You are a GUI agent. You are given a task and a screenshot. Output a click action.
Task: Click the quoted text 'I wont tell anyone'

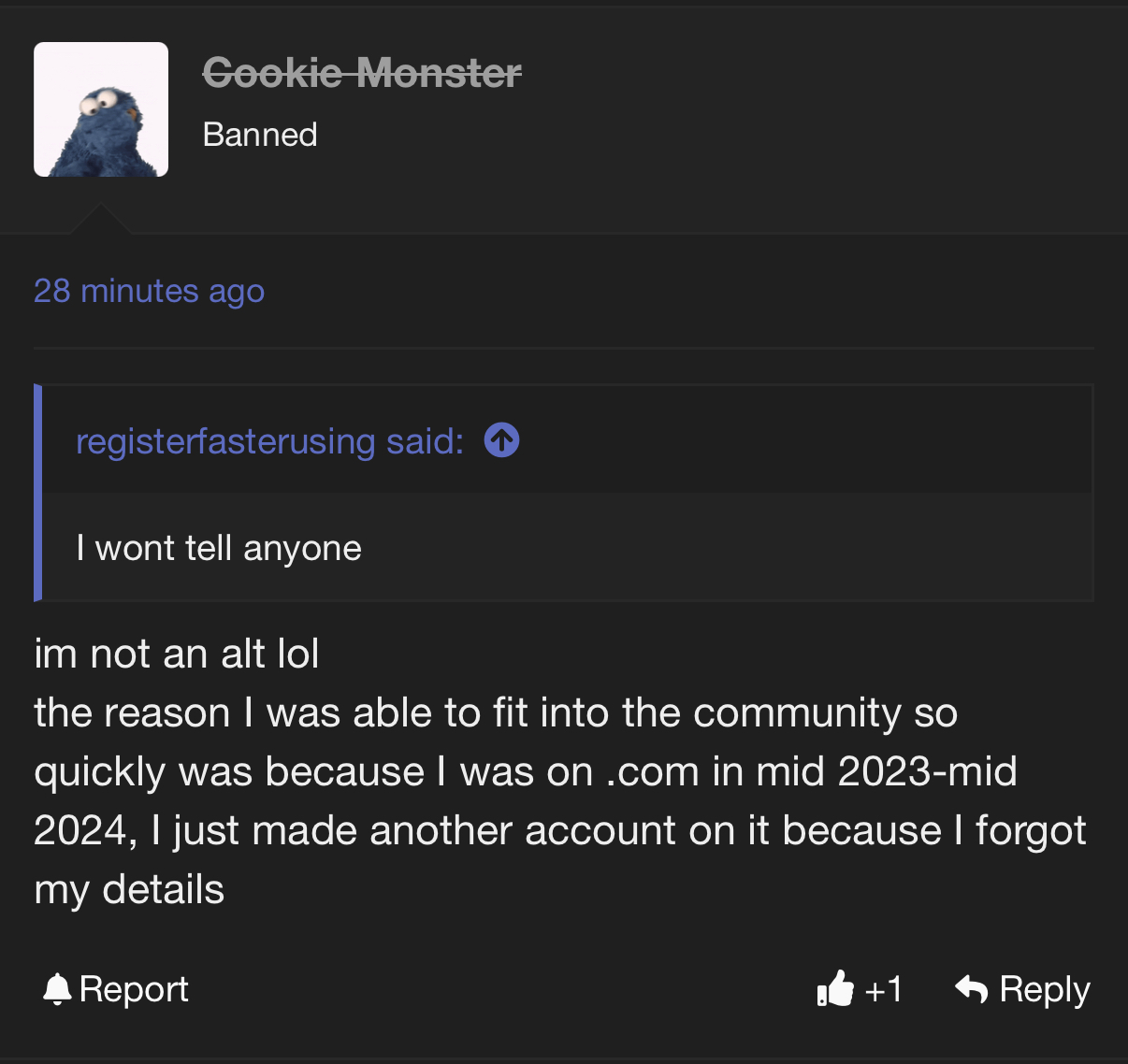tap(219, 548)
